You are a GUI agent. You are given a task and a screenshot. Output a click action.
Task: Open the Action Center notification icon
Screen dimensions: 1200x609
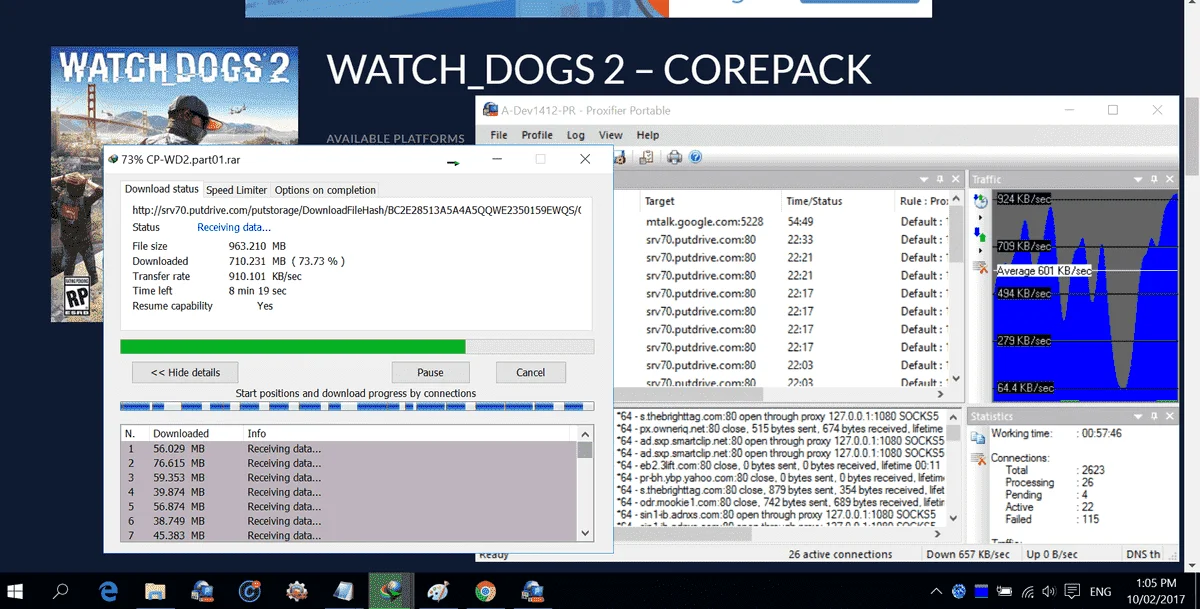coord(1072,591)
